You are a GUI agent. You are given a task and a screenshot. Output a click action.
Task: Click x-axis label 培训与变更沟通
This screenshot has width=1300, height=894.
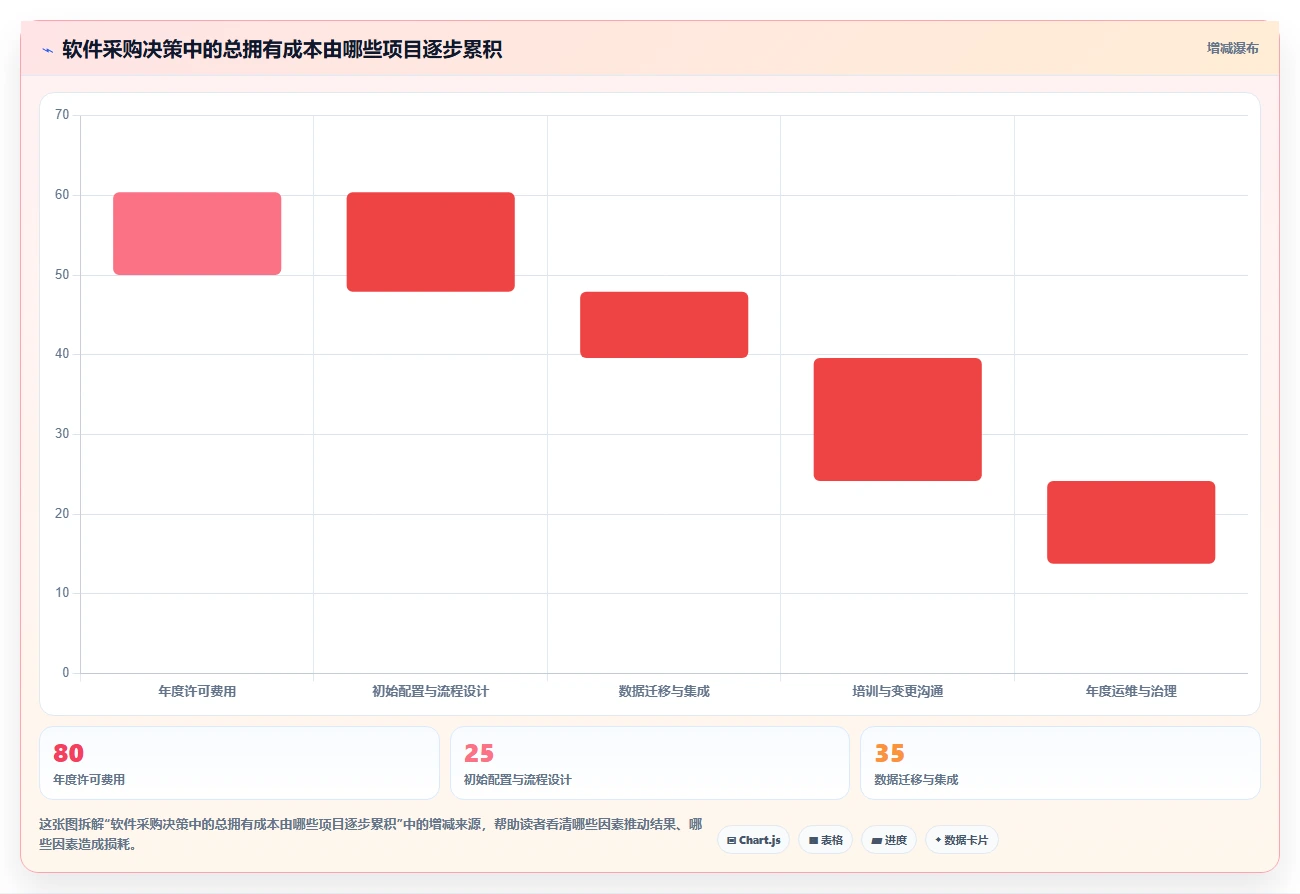pos(898,691)
